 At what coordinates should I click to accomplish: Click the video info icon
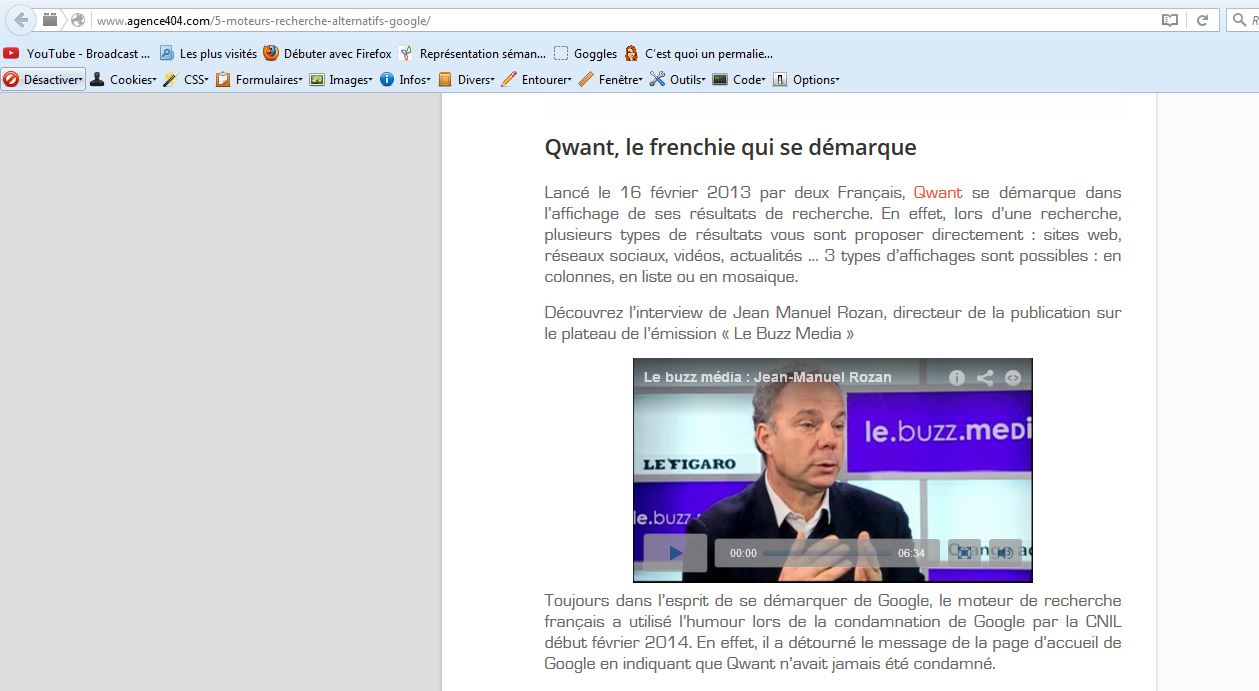pos(956,377)
